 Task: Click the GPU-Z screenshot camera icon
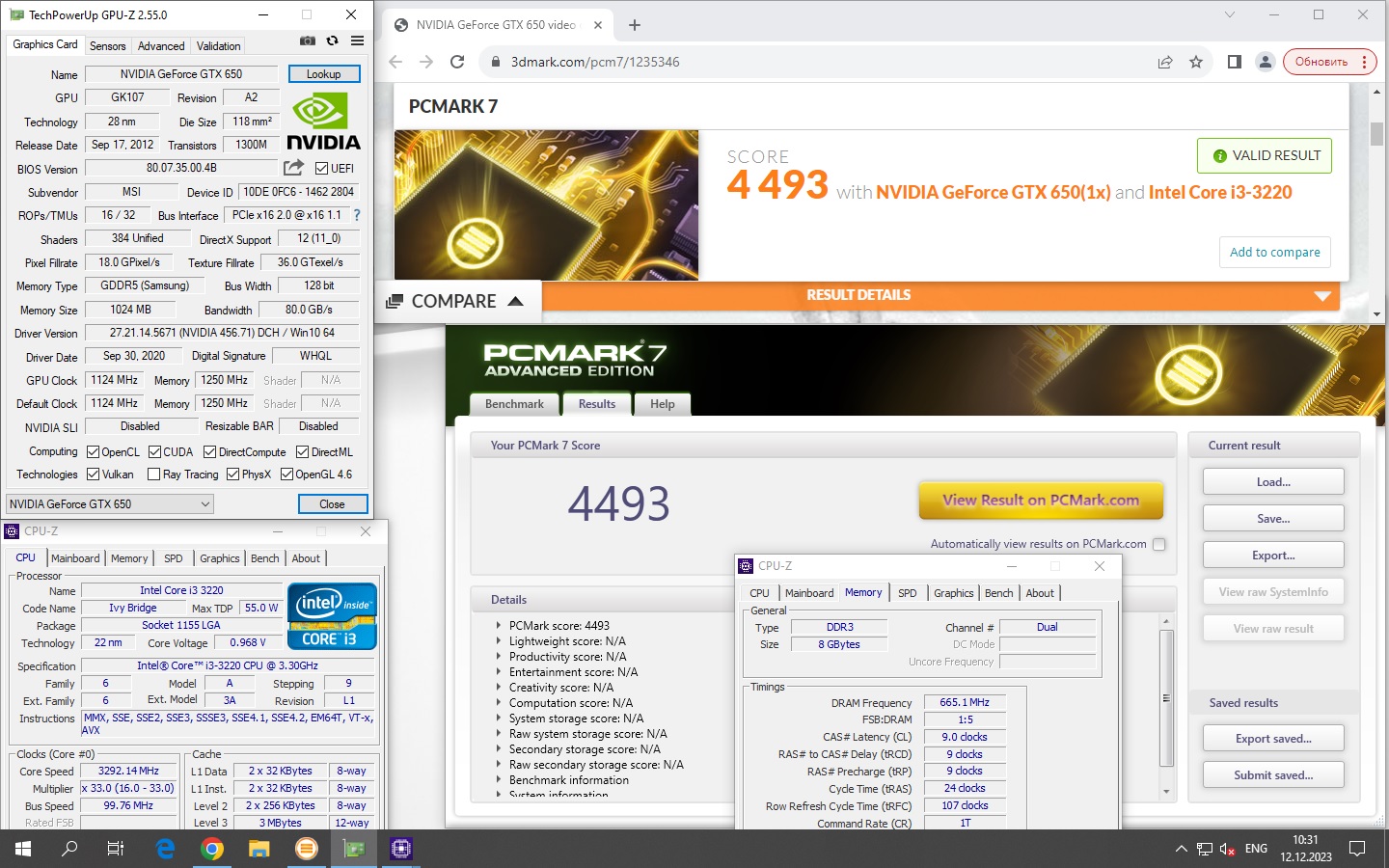tap(307, 41)
